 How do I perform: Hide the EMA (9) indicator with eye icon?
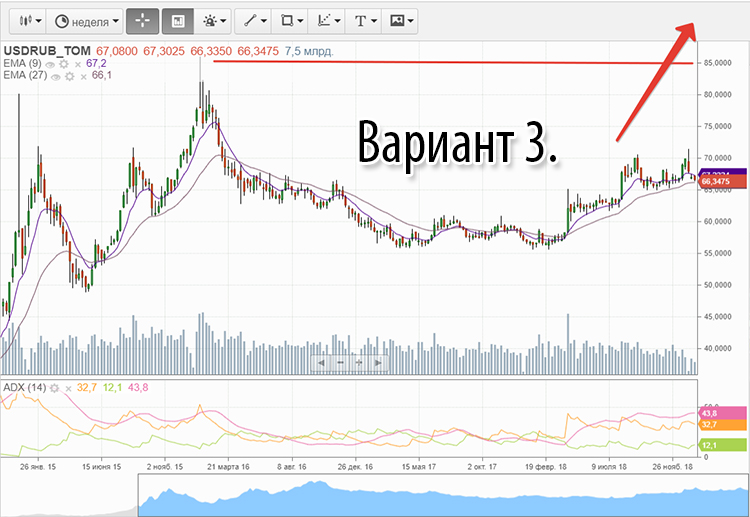(x=52, y=63)
